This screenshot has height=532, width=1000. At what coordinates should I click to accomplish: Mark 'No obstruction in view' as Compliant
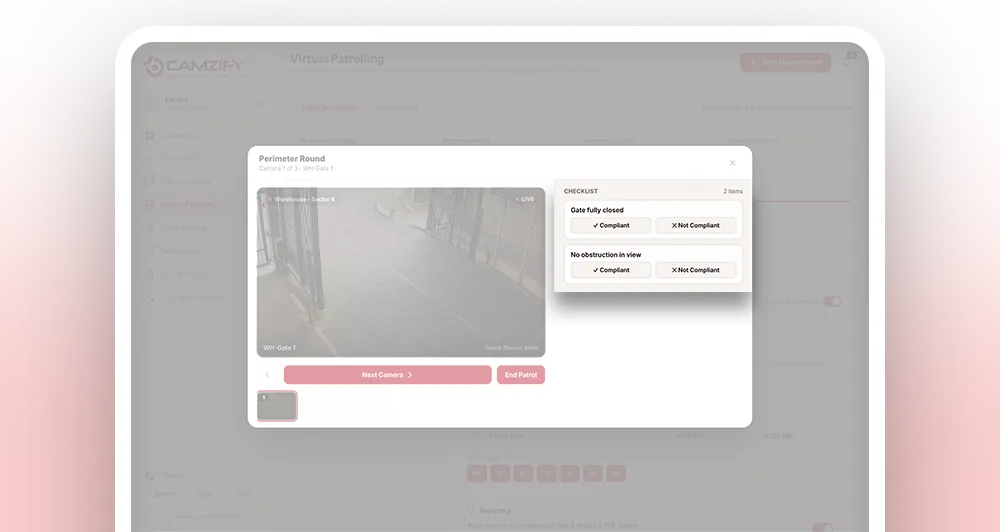tap(611, 270)
